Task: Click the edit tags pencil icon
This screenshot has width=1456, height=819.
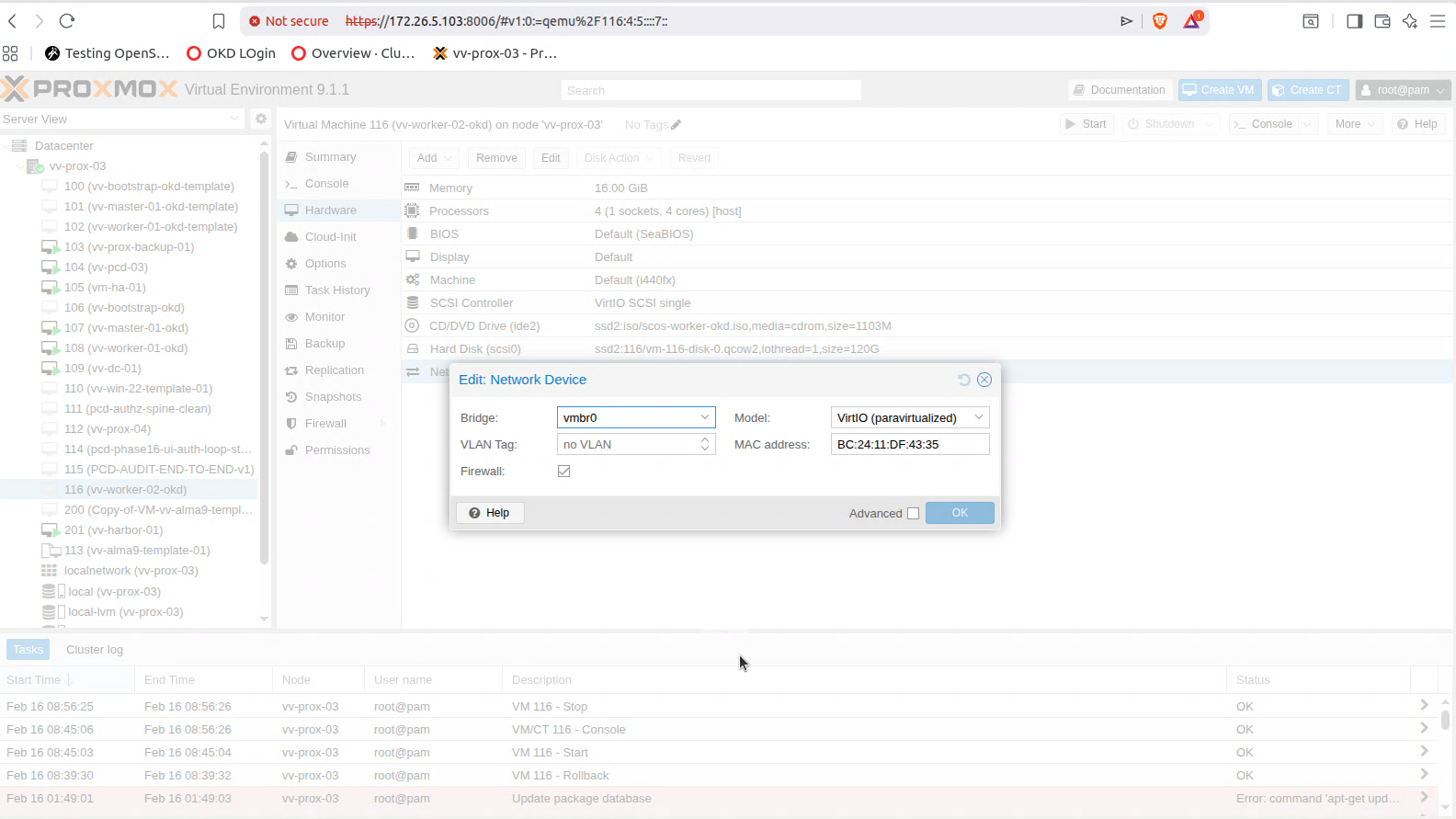Action: pos(677,125)
